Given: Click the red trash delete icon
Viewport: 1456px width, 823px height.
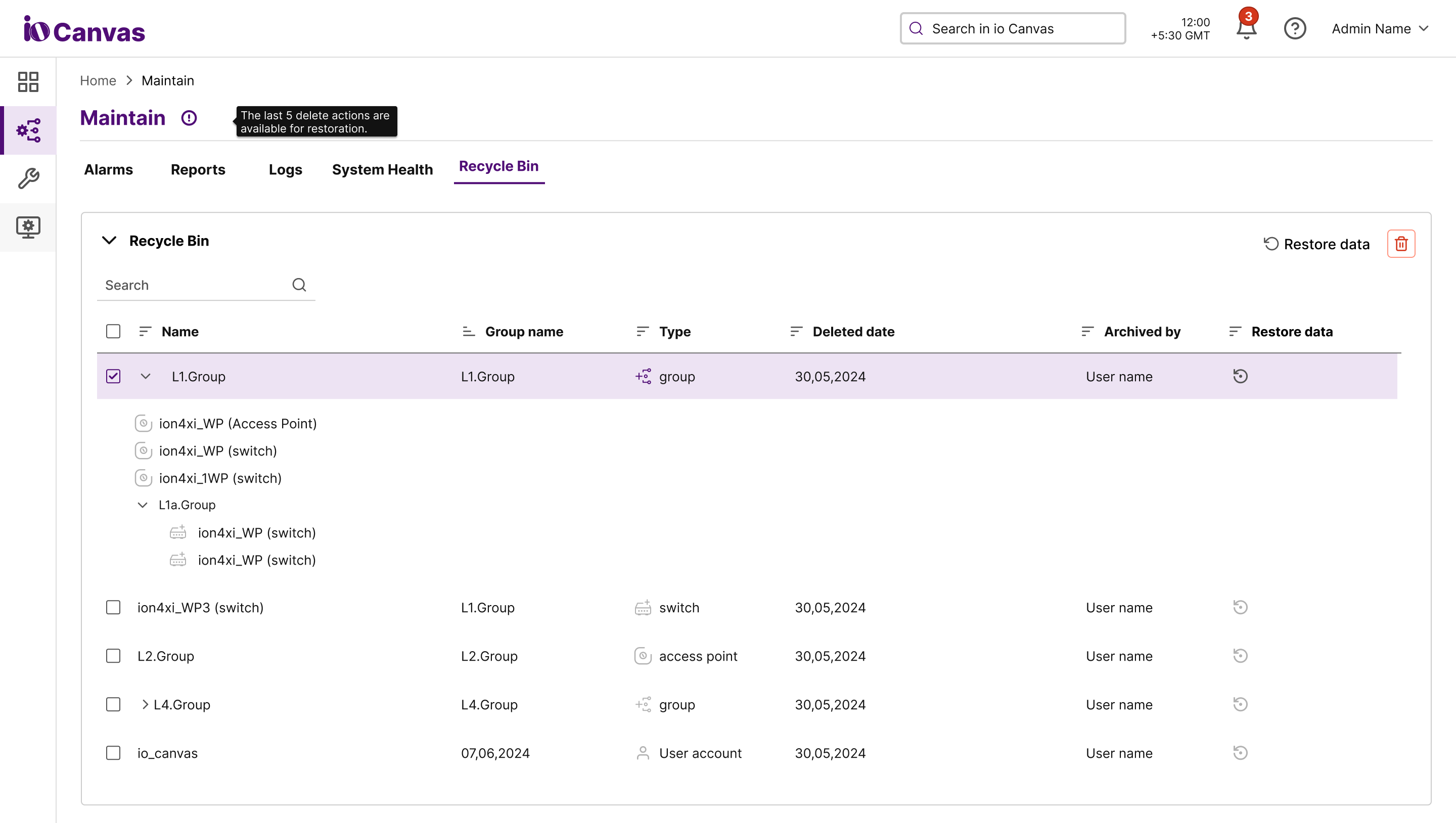Looking at the screenshot, I should pos(1400,244).
